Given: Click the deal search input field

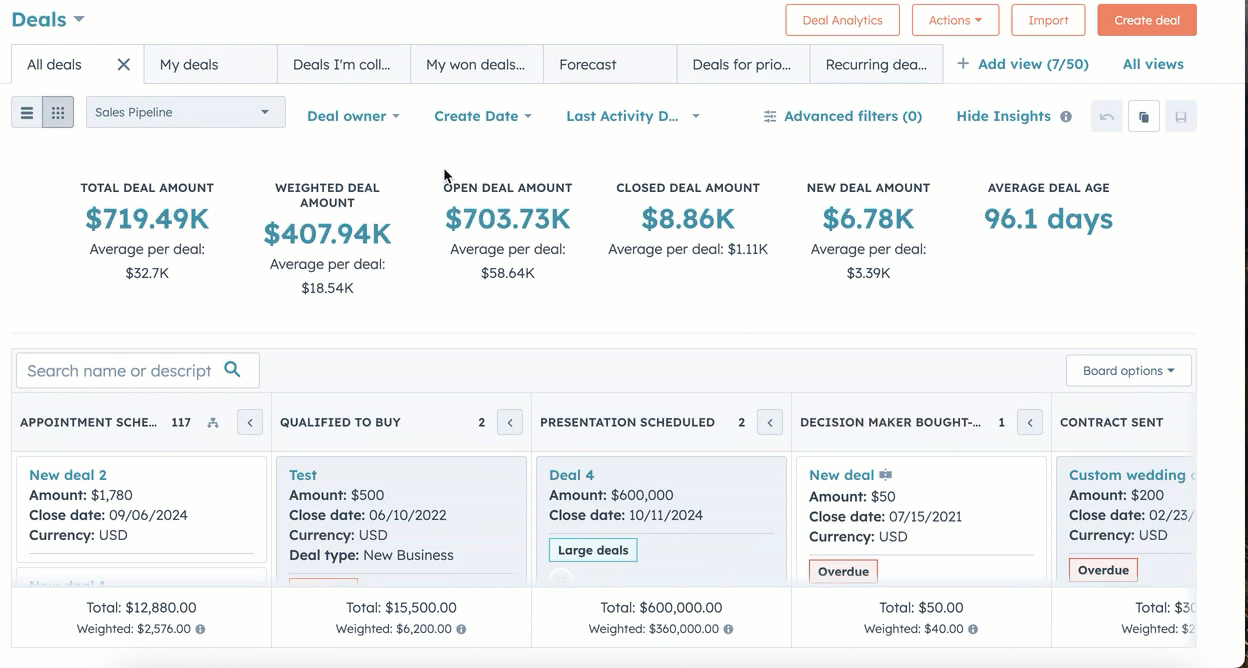Looking at the screenshot, I should click(119, 371).
